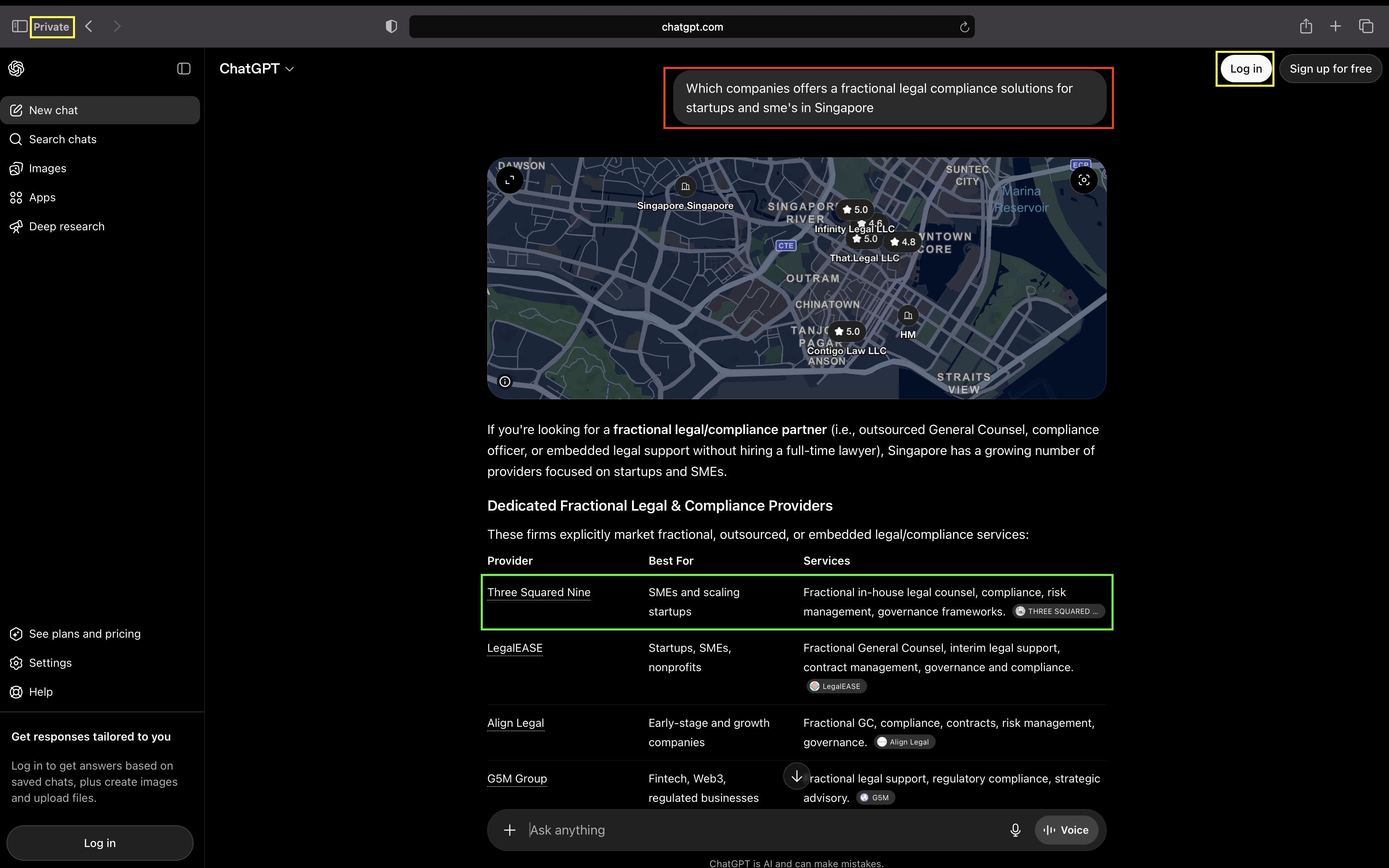The image size is (1389, 868).
Task: Go back with Safari back arrow
Action: click(89, 26)
